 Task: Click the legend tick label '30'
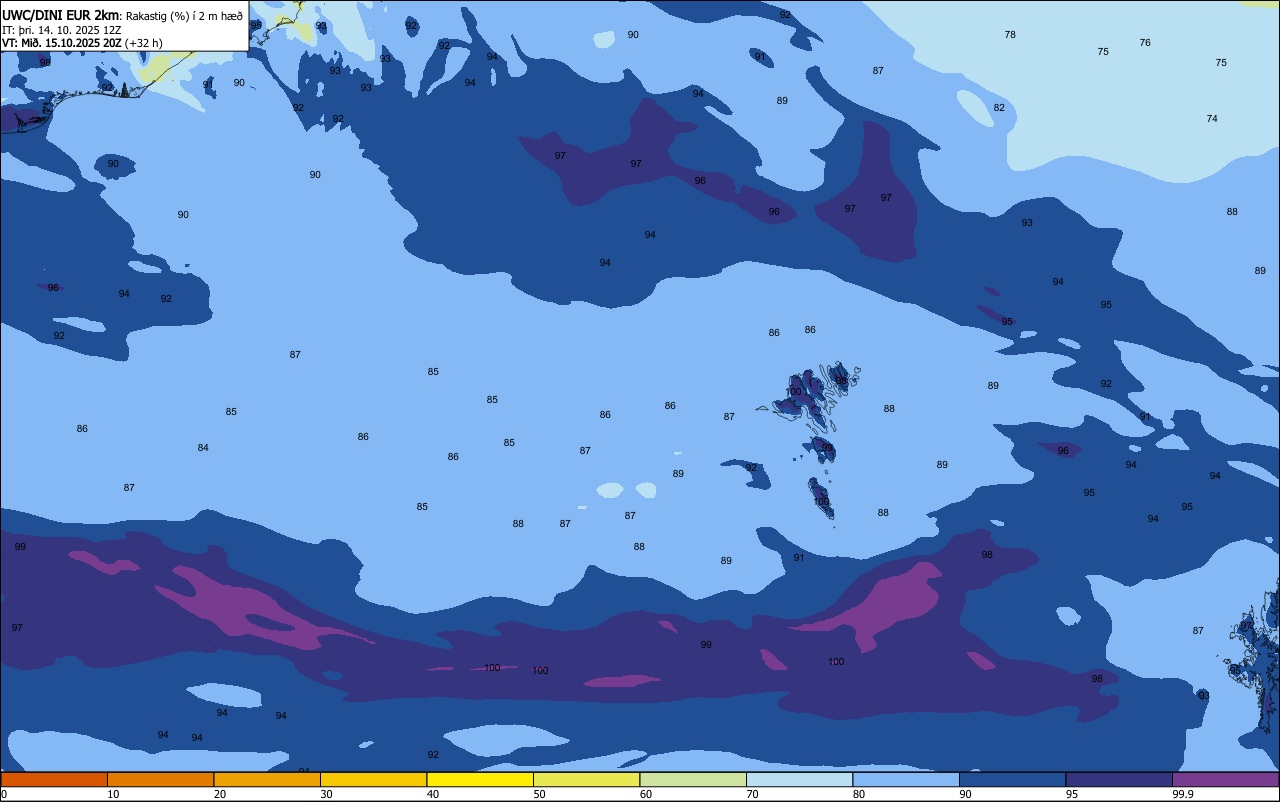click(326, 794)
